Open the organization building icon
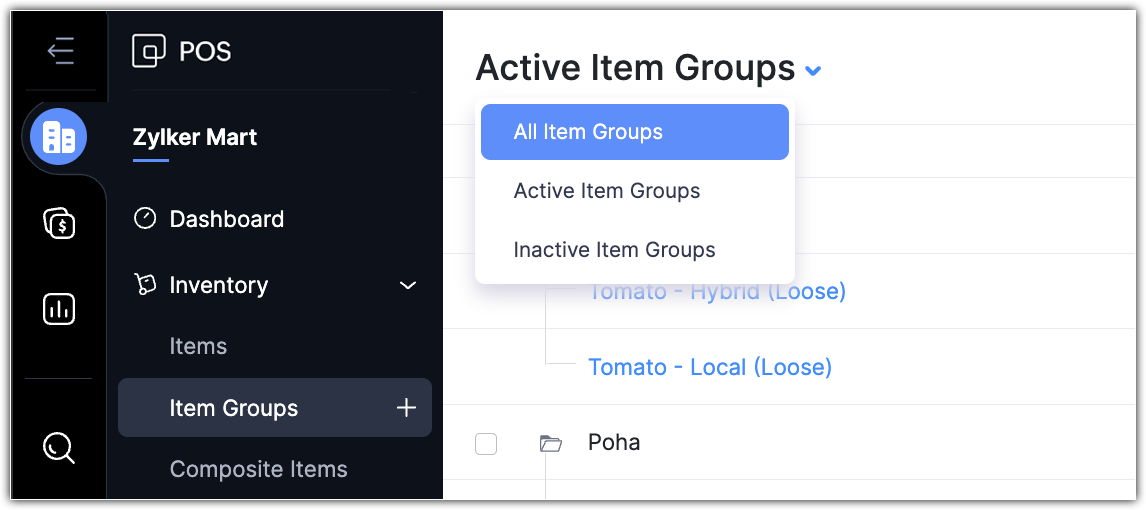 point(59,137)
